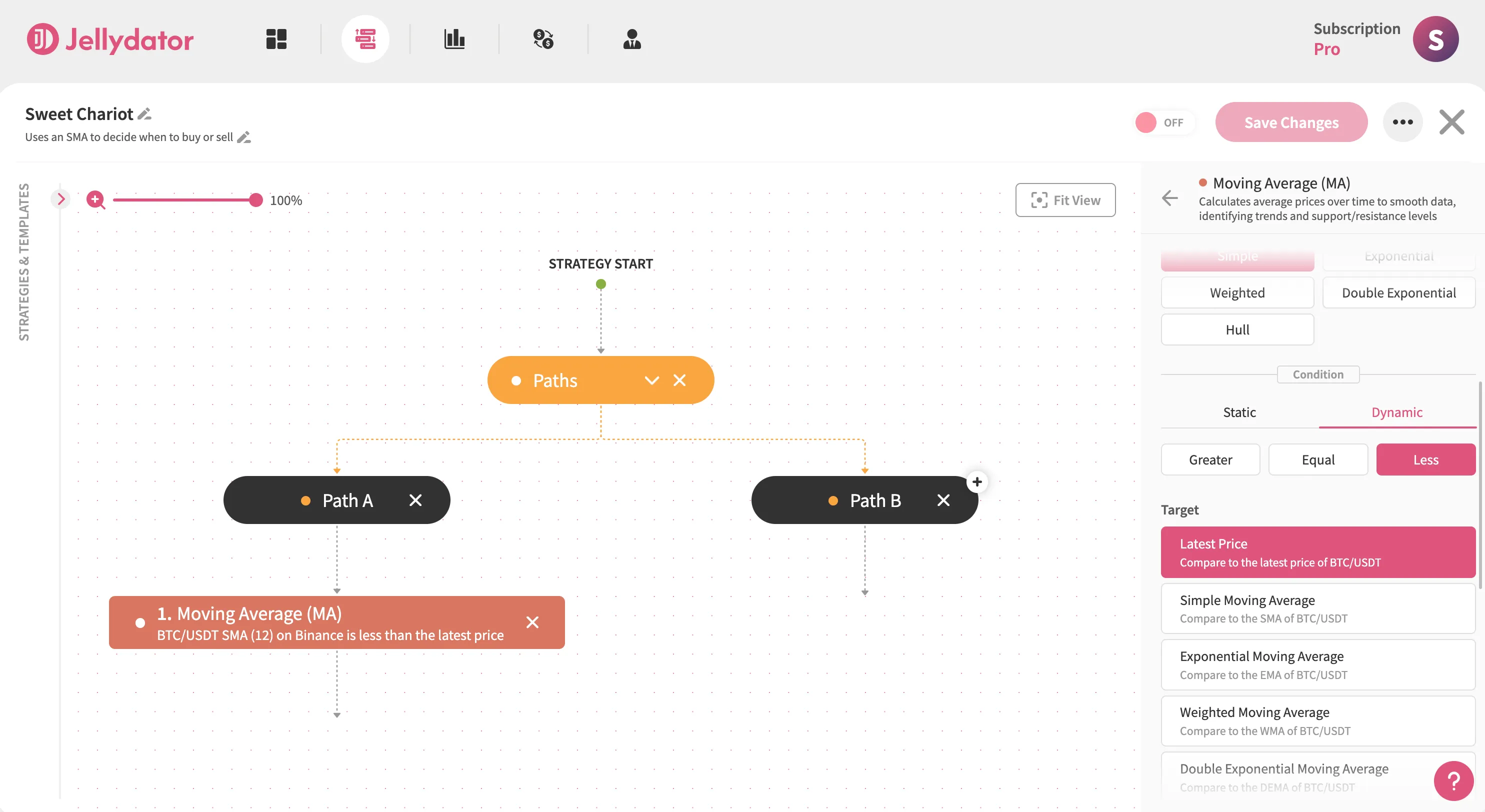Image resolution: width=1485 pixels, height=812 pixels.
Task: Expand the Paths node dropdown
Action: [x=652, y=380]
